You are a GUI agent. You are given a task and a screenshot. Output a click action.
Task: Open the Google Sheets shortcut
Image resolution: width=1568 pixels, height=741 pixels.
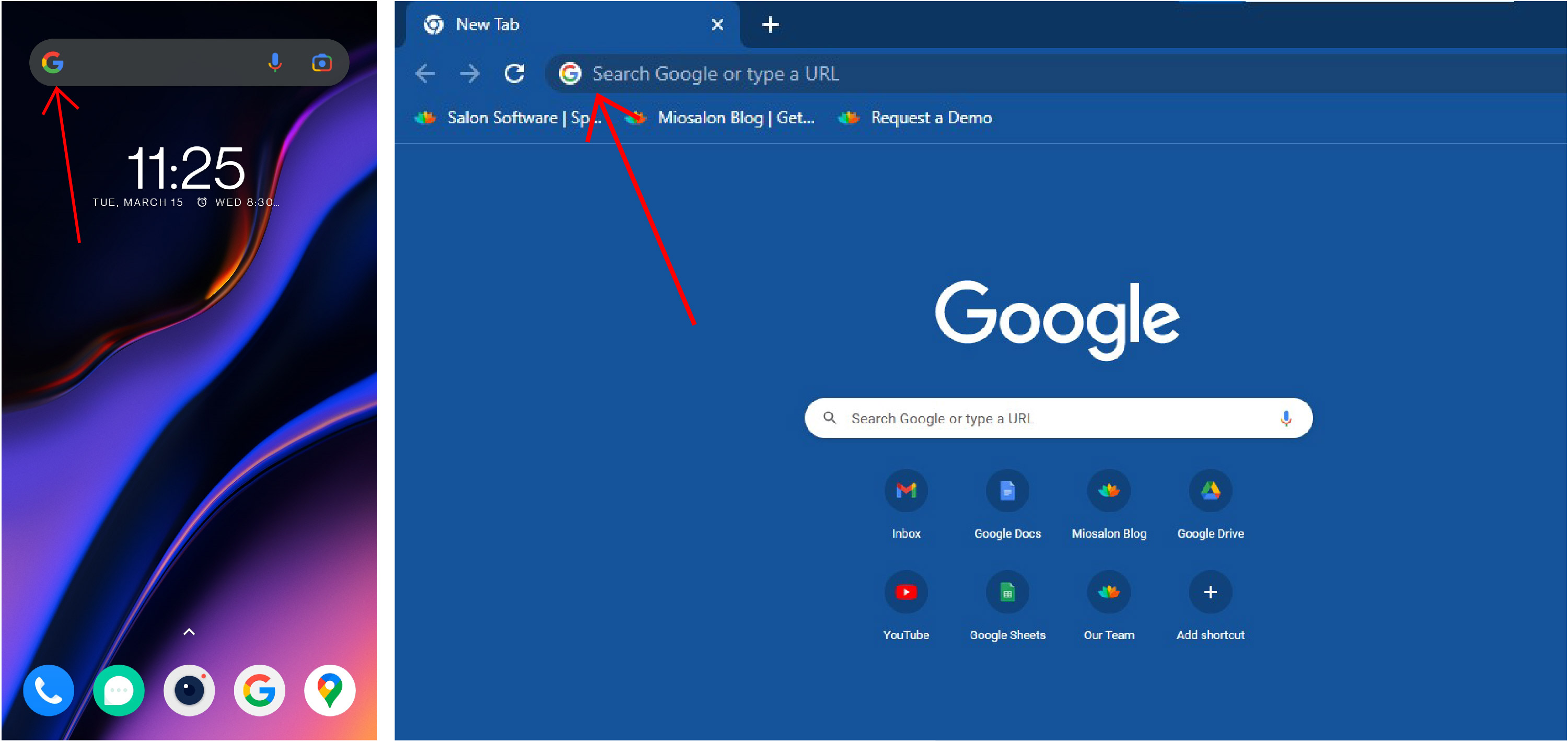pos(1007,606)
